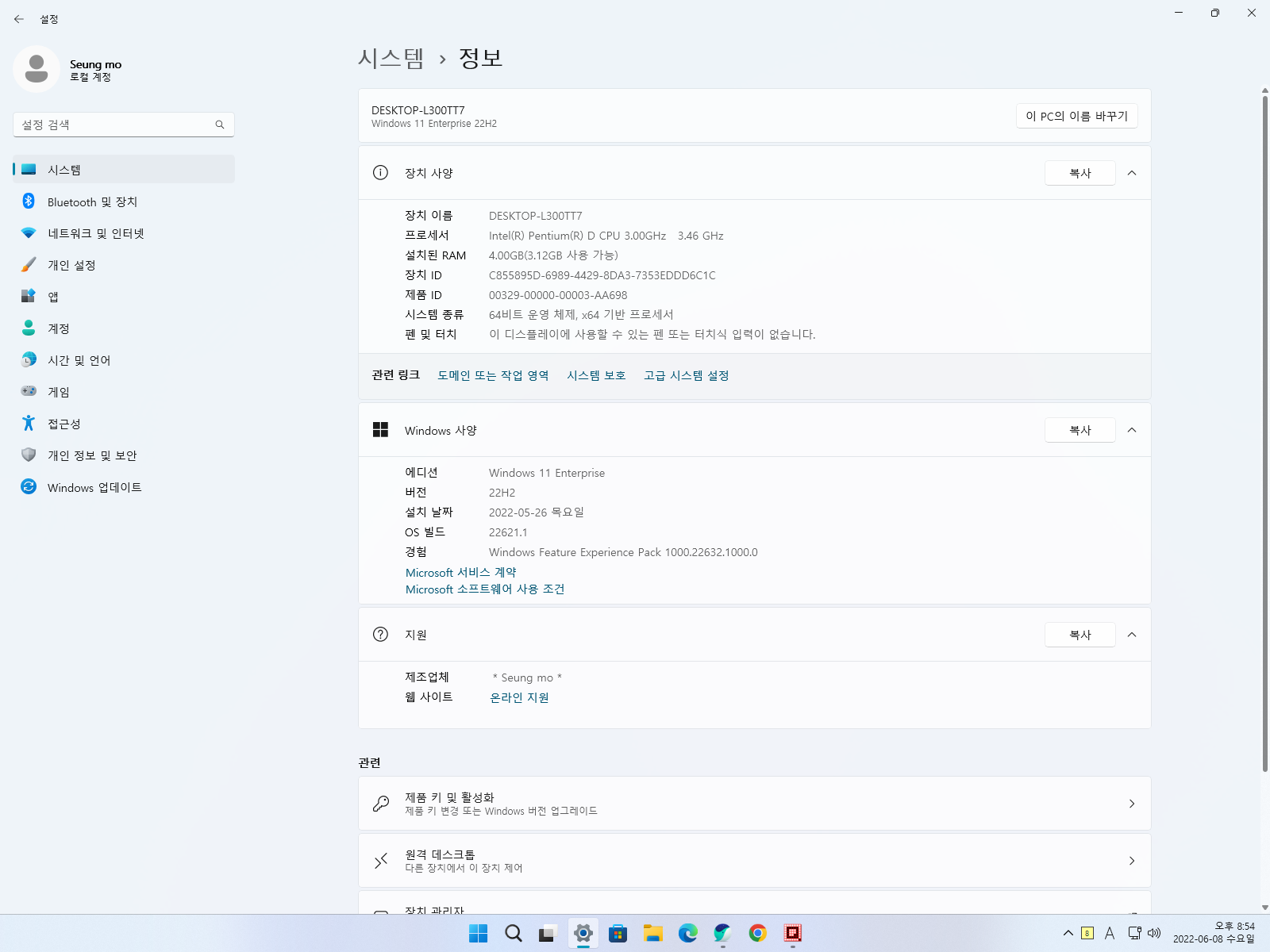Click 이 PC의 이름 바꾸기 button
1270x952 pixels.
coord(1077,116)
